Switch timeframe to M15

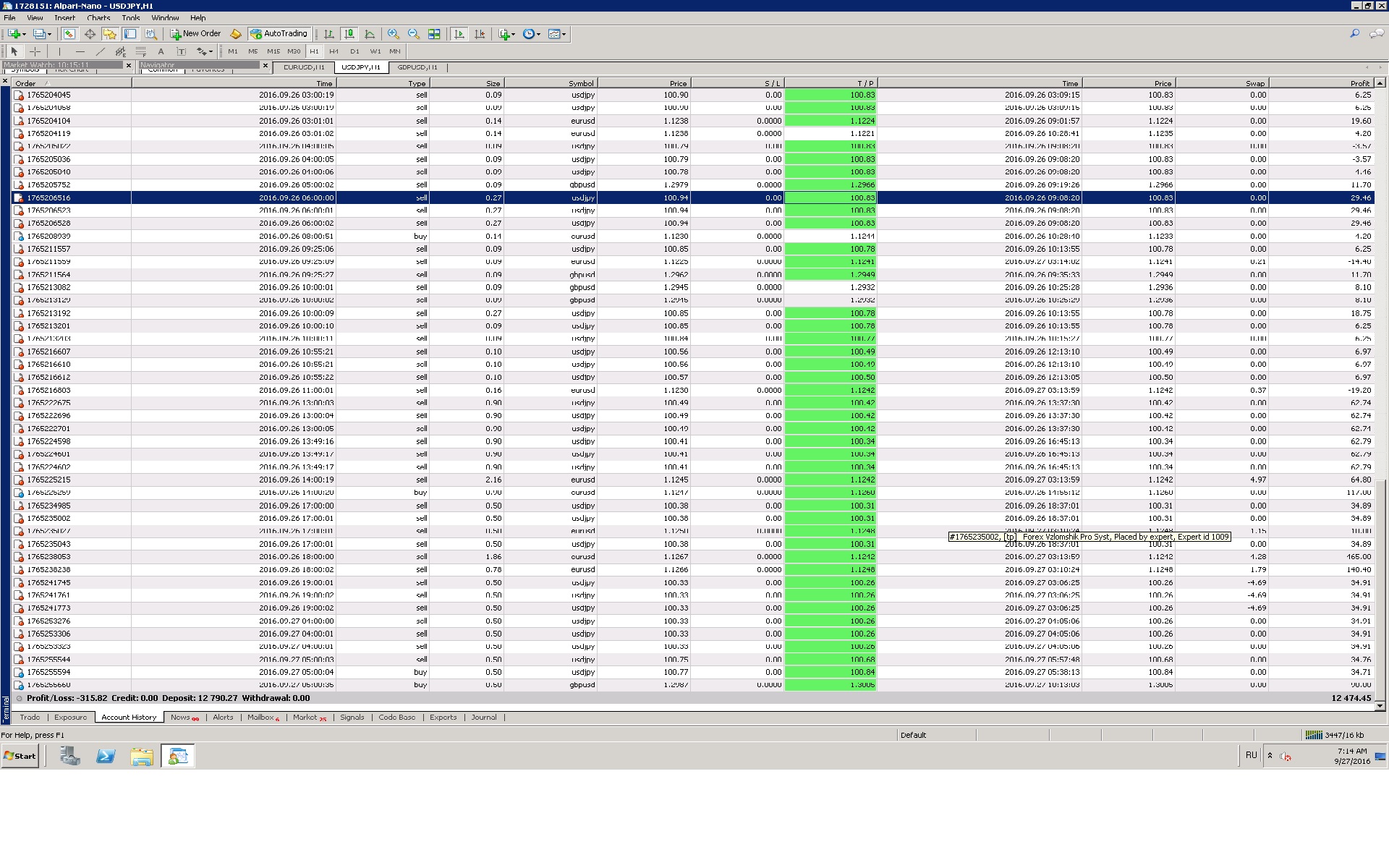[x=273, y=51]
